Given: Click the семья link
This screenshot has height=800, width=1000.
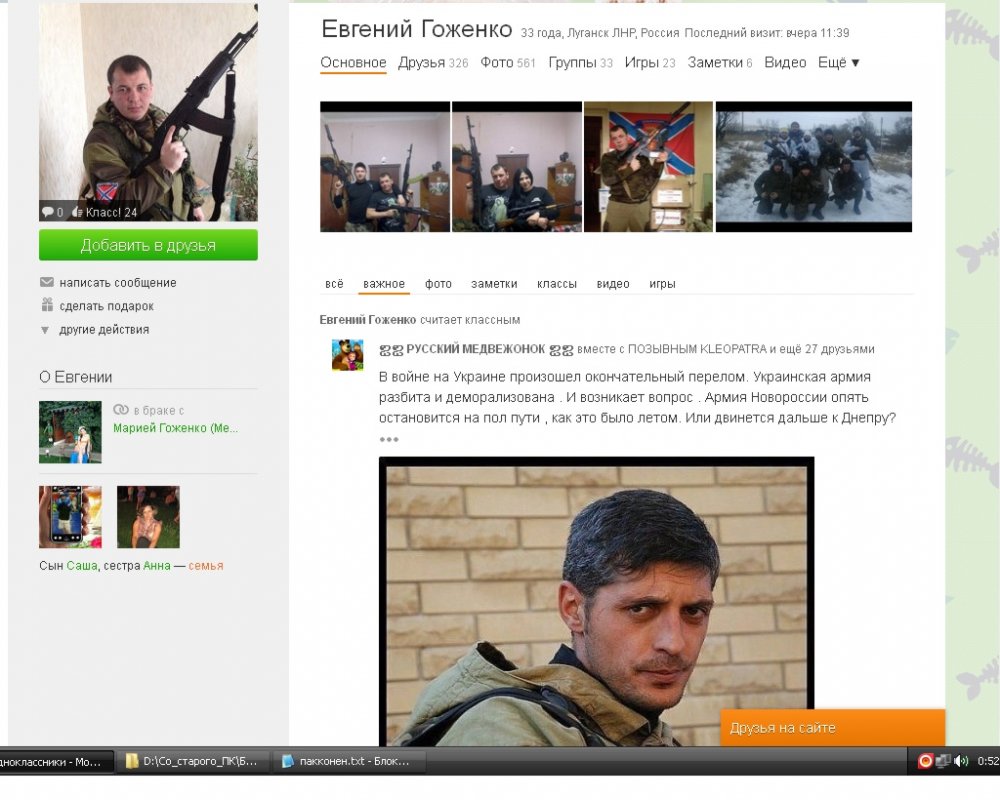Looking at the screenshot, I should click(205, 566).
